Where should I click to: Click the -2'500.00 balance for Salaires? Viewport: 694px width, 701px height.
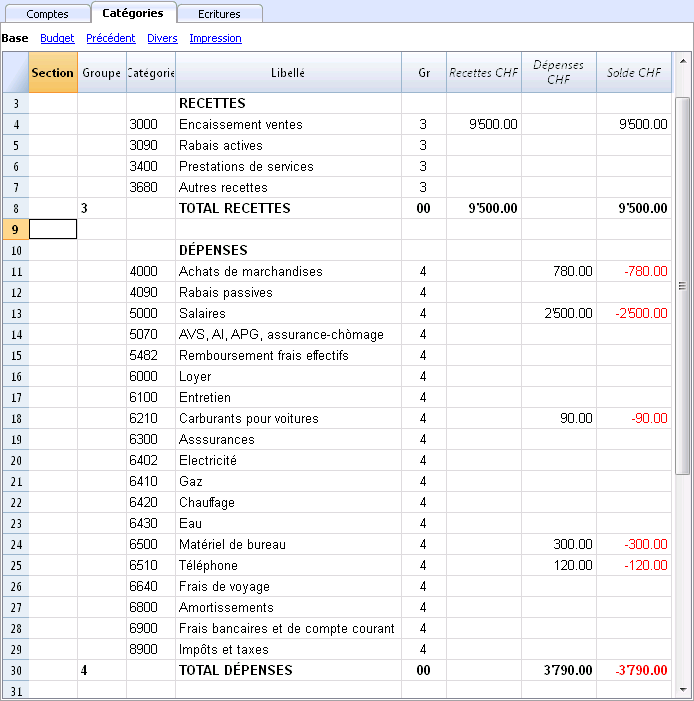(641, 313)
